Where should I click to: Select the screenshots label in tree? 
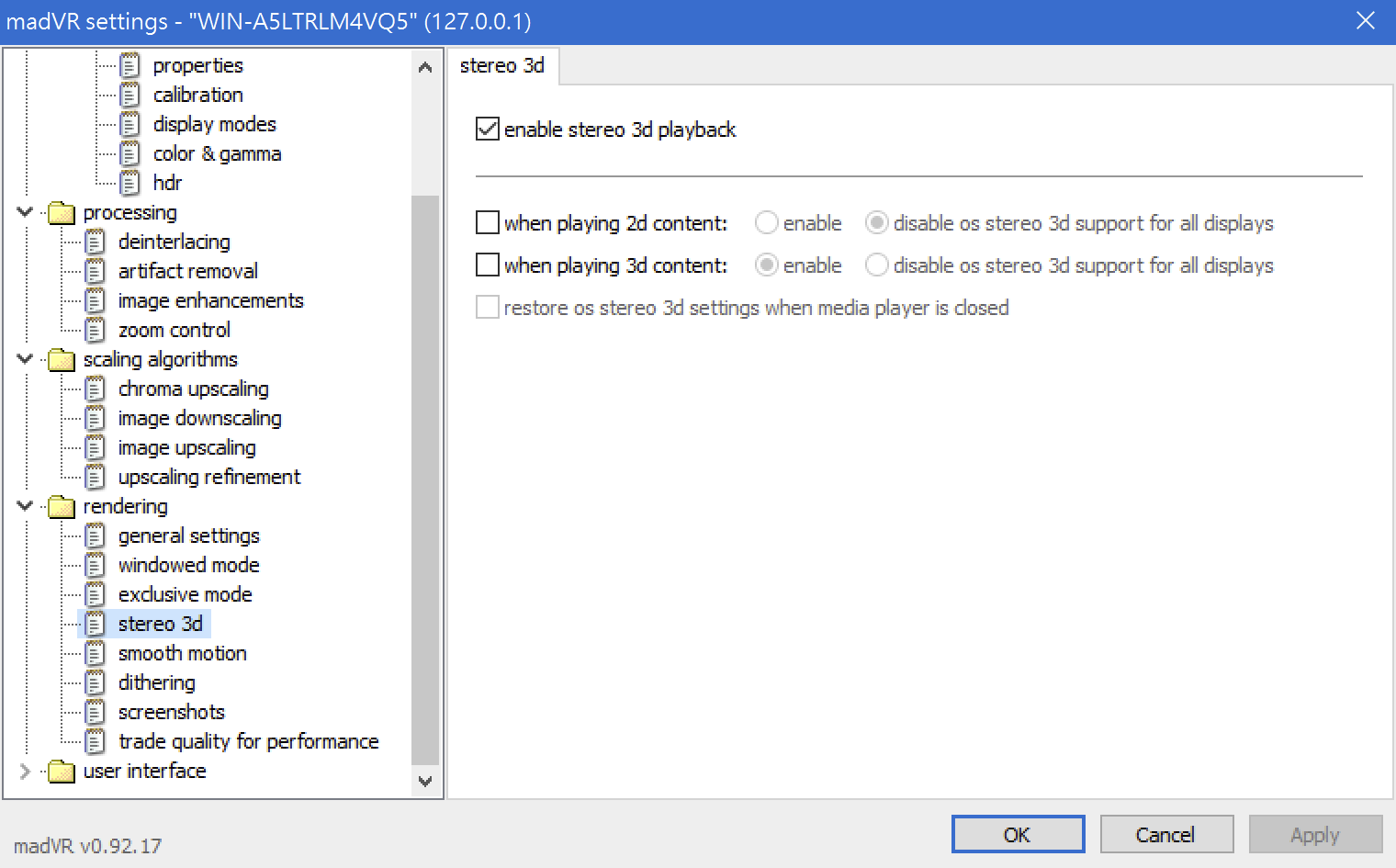tap(172, 712)
